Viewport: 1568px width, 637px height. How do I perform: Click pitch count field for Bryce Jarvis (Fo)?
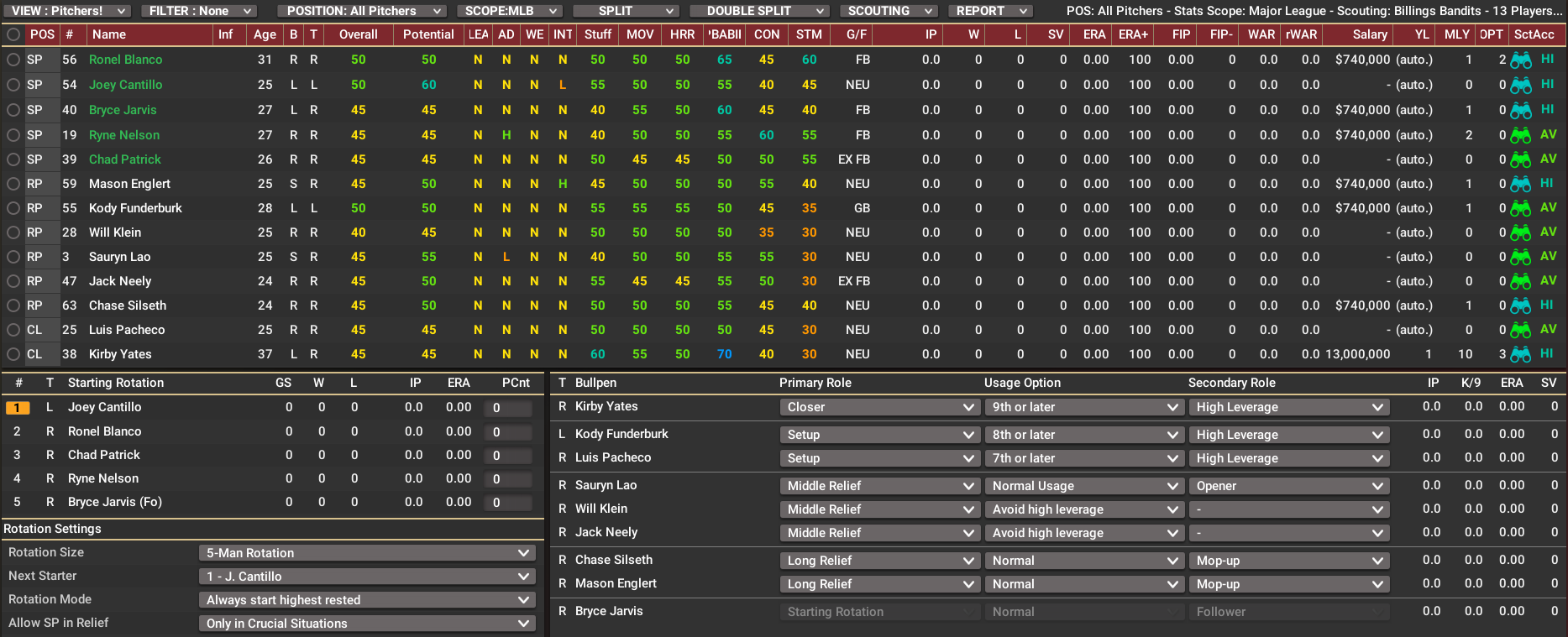coord(508,503)
